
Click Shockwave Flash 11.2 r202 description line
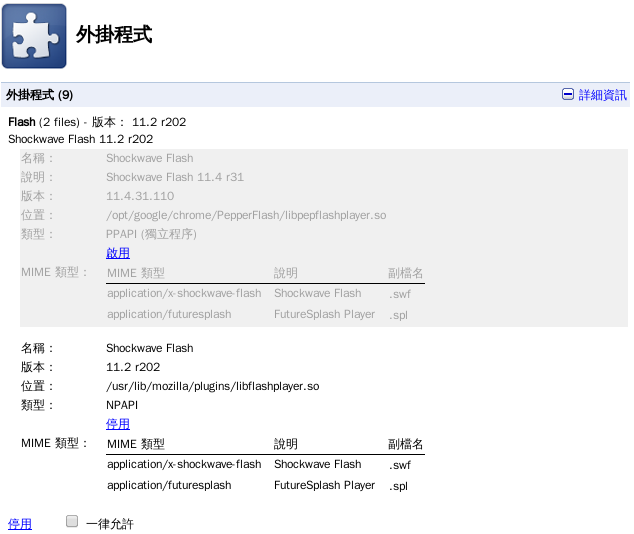[80, 139]
